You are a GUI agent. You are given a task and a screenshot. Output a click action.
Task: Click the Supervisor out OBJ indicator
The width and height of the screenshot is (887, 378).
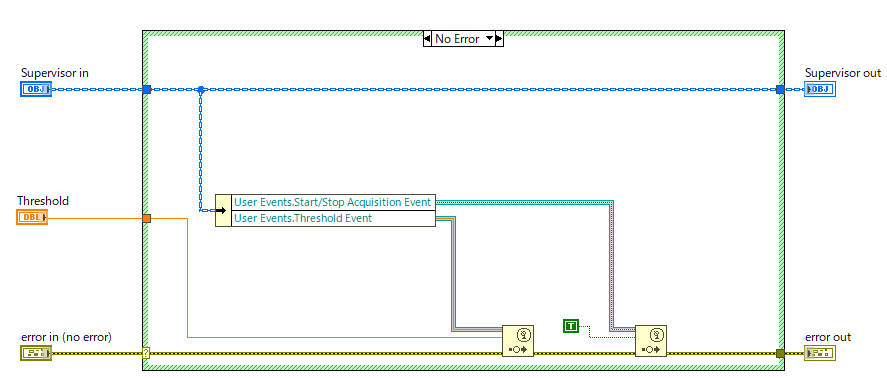tap(819, 89)
